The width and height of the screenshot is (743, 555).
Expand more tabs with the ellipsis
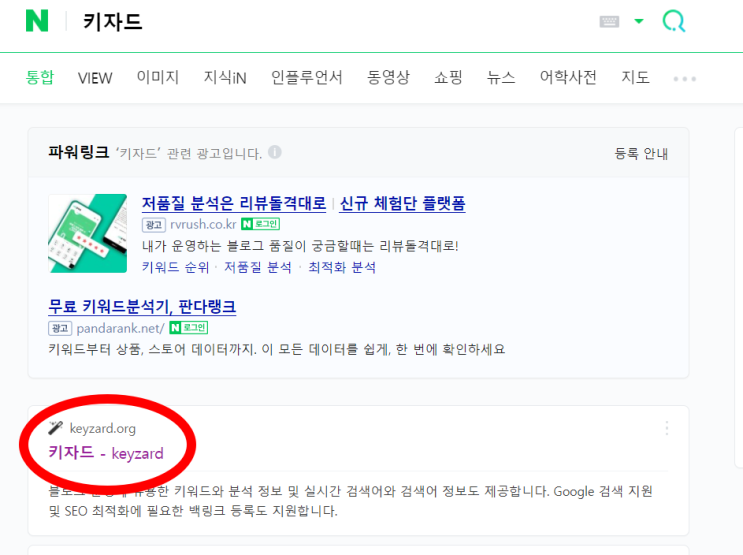pos(685,79)
